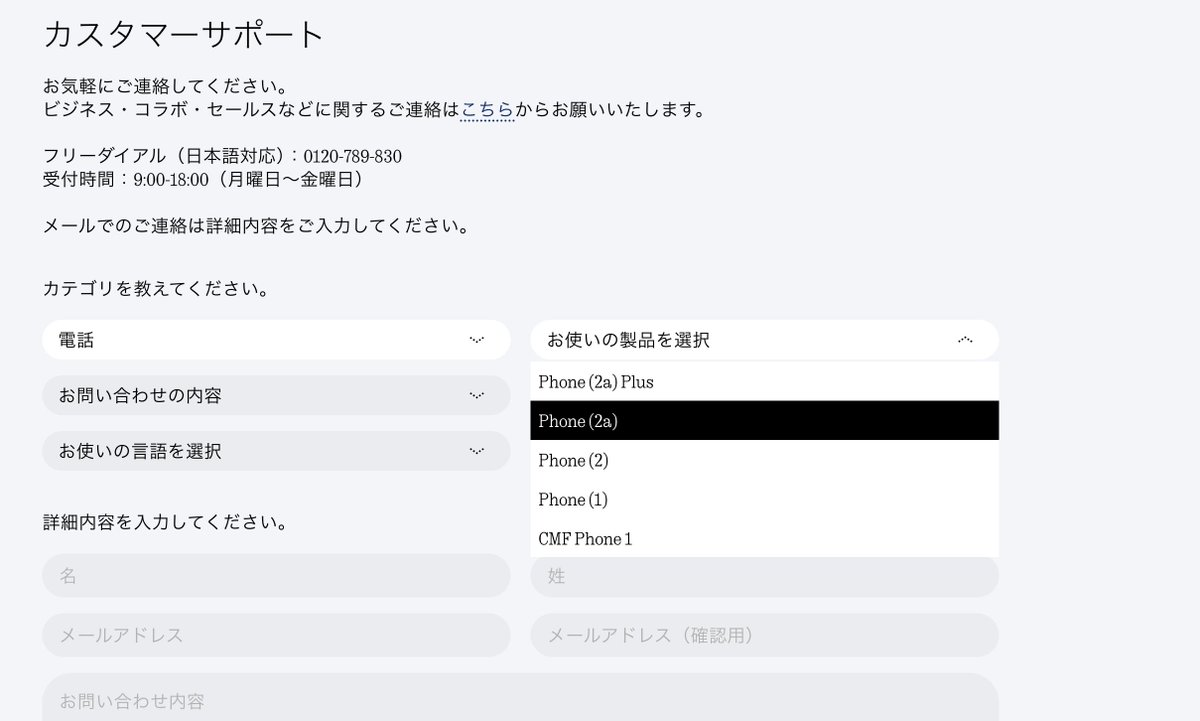
Task: Focus the 名 first name field
Action: (276, 576)
